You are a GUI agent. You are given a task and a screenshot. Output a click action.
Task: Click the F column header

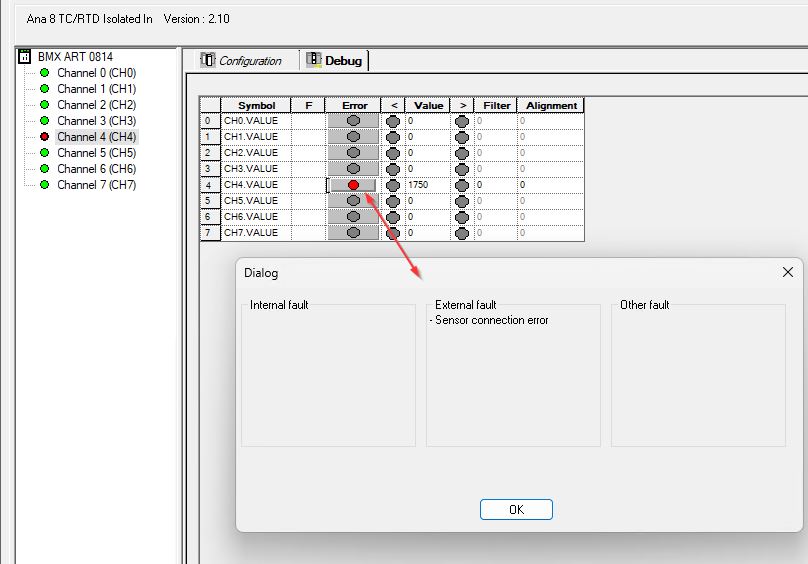point(308,105)
